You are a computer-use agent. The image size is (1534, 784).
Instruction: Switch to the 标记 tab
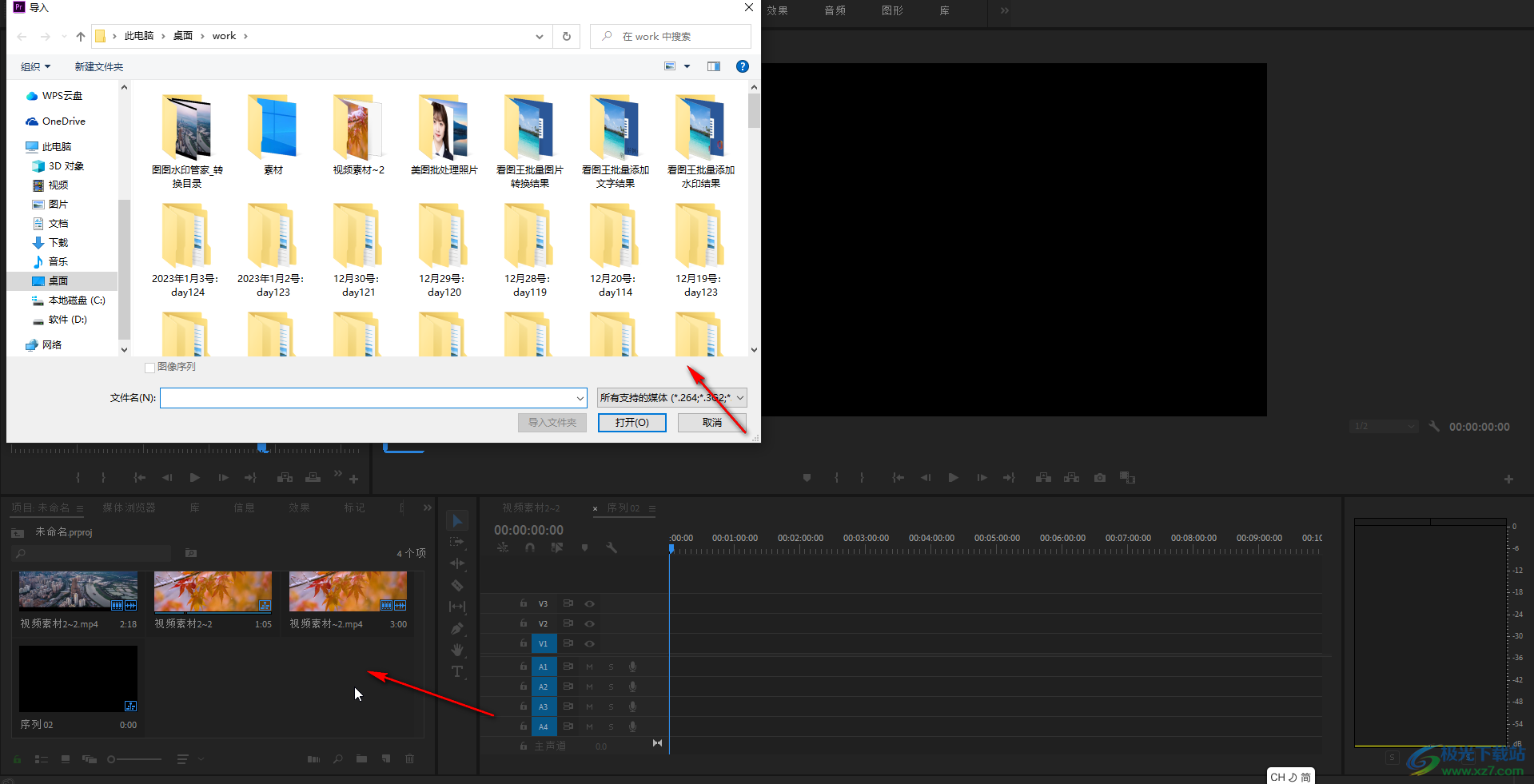(x=354, y=508)
